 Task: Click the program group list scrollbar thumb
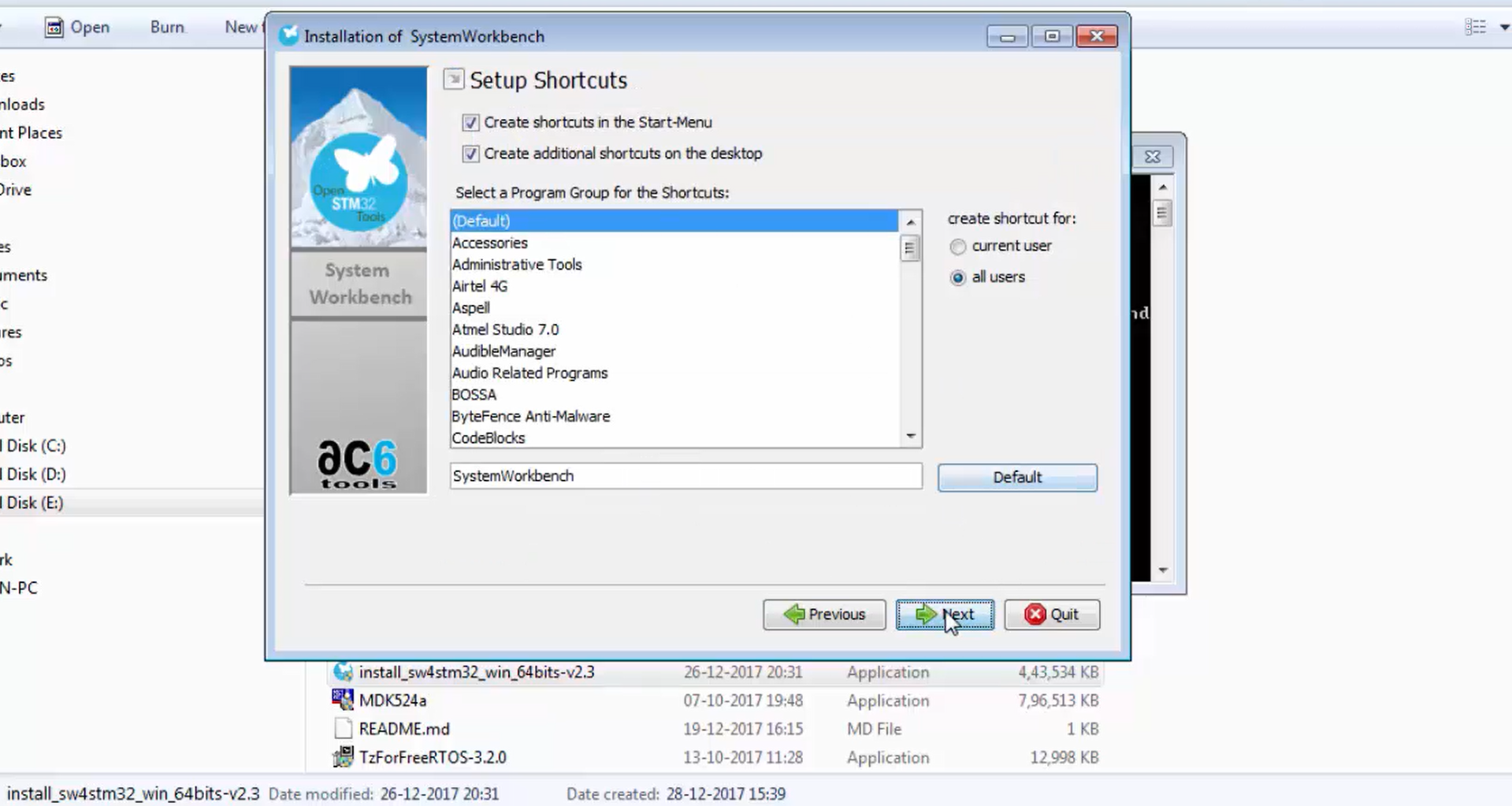point(910,249)
